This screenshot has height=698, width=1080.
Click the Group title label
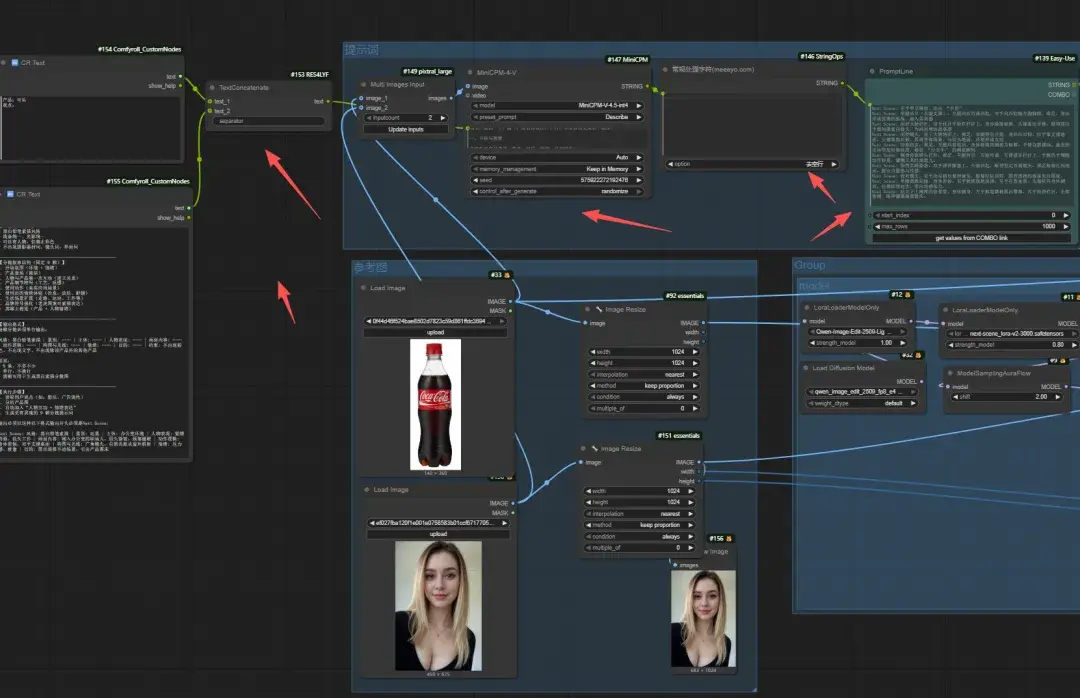click(809, 265)
